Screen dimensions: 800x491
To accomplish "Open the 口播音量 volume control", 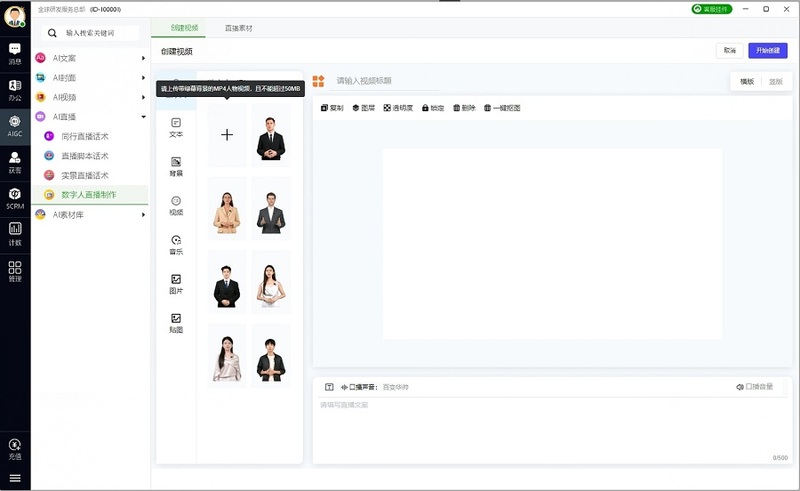I will [755, 387].
